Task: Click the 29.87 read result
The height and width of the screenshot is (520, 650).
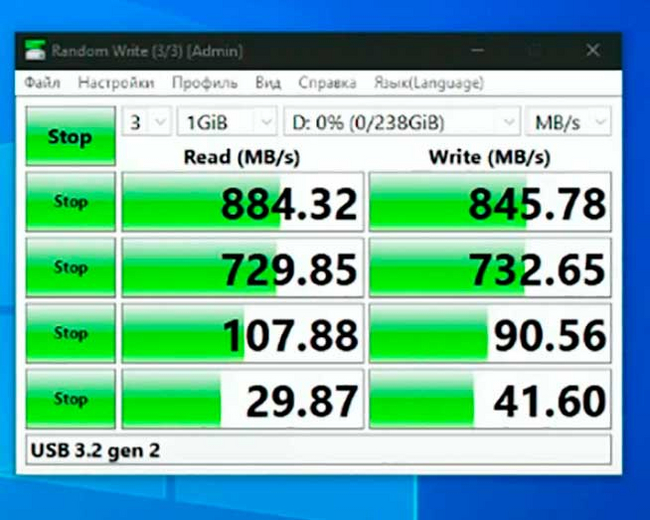Action: tap(243, 399)
